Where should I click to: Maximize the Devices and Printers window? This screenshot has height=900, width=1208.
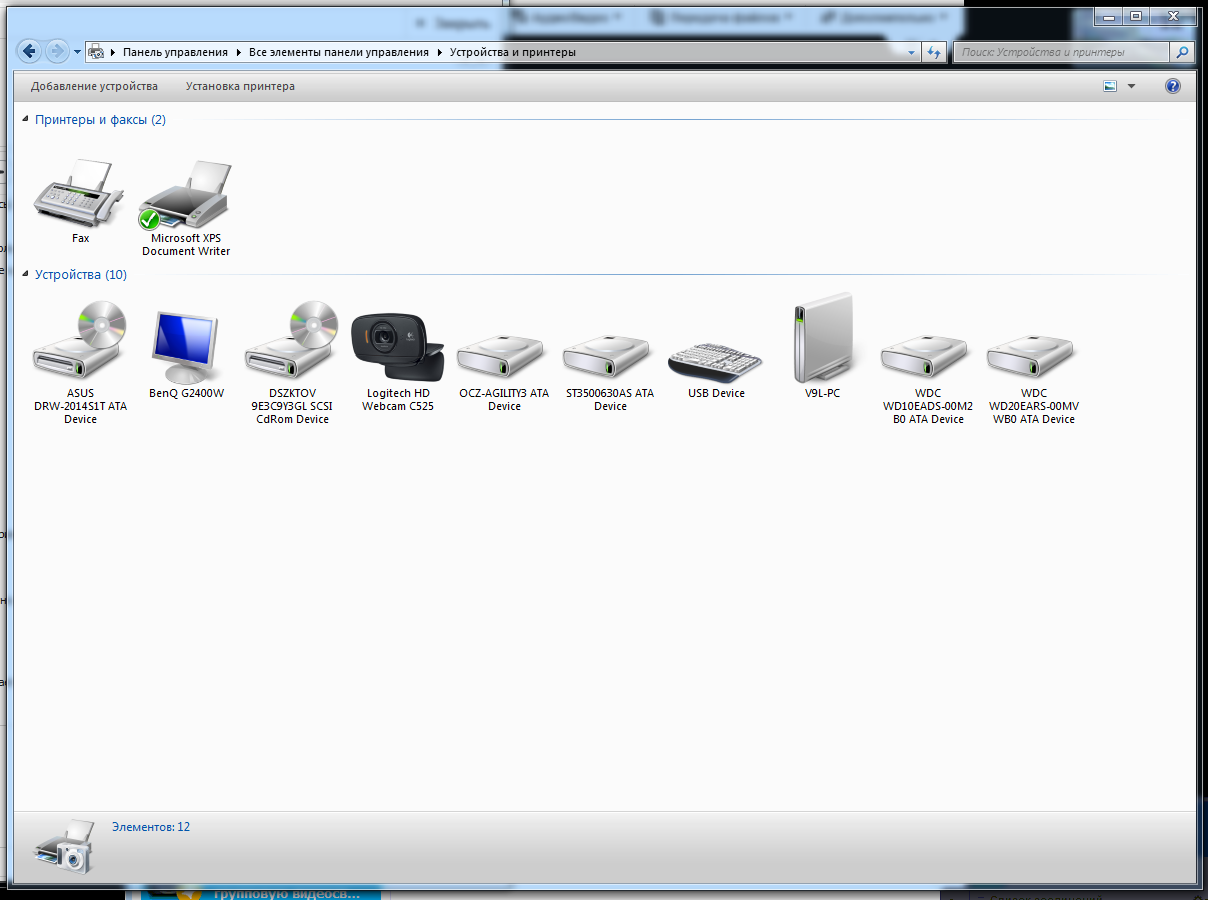pos(1135,16)
